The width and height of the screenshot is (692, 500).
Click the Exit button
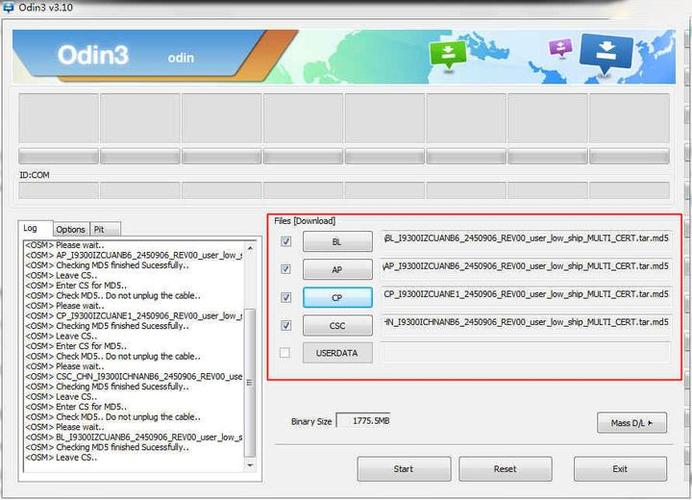pyautogui.click(x=620, y=468)
